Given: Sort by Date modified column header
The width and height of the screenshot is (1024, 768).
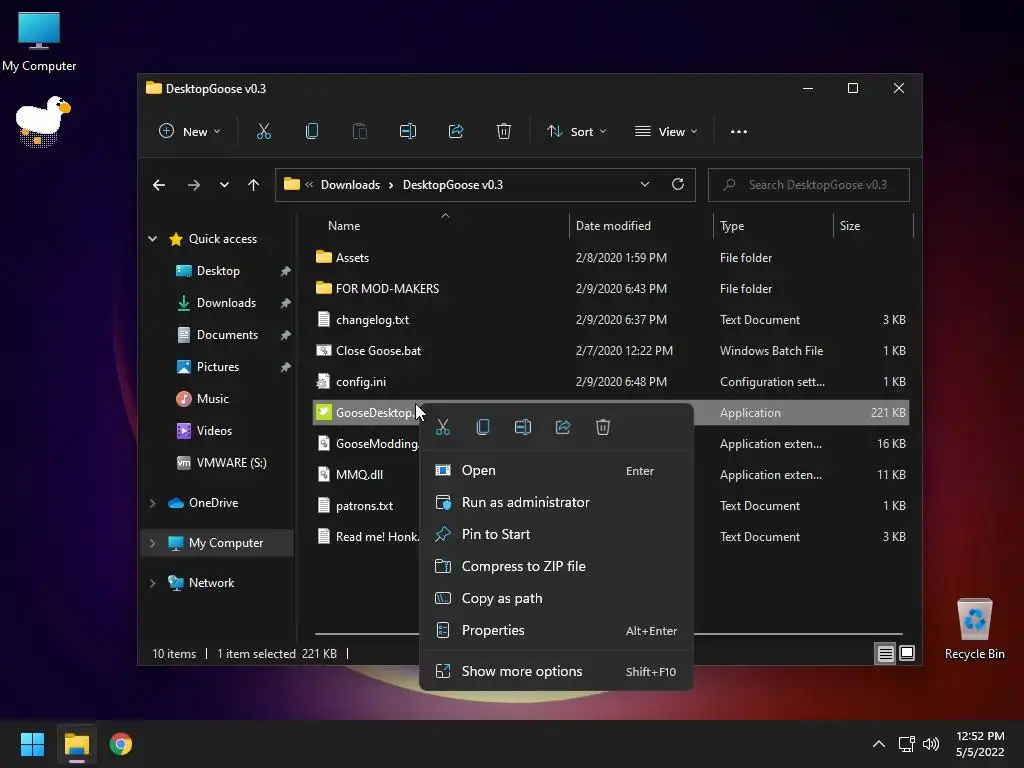Looking at the screenshot, I should tap(613, 226).
